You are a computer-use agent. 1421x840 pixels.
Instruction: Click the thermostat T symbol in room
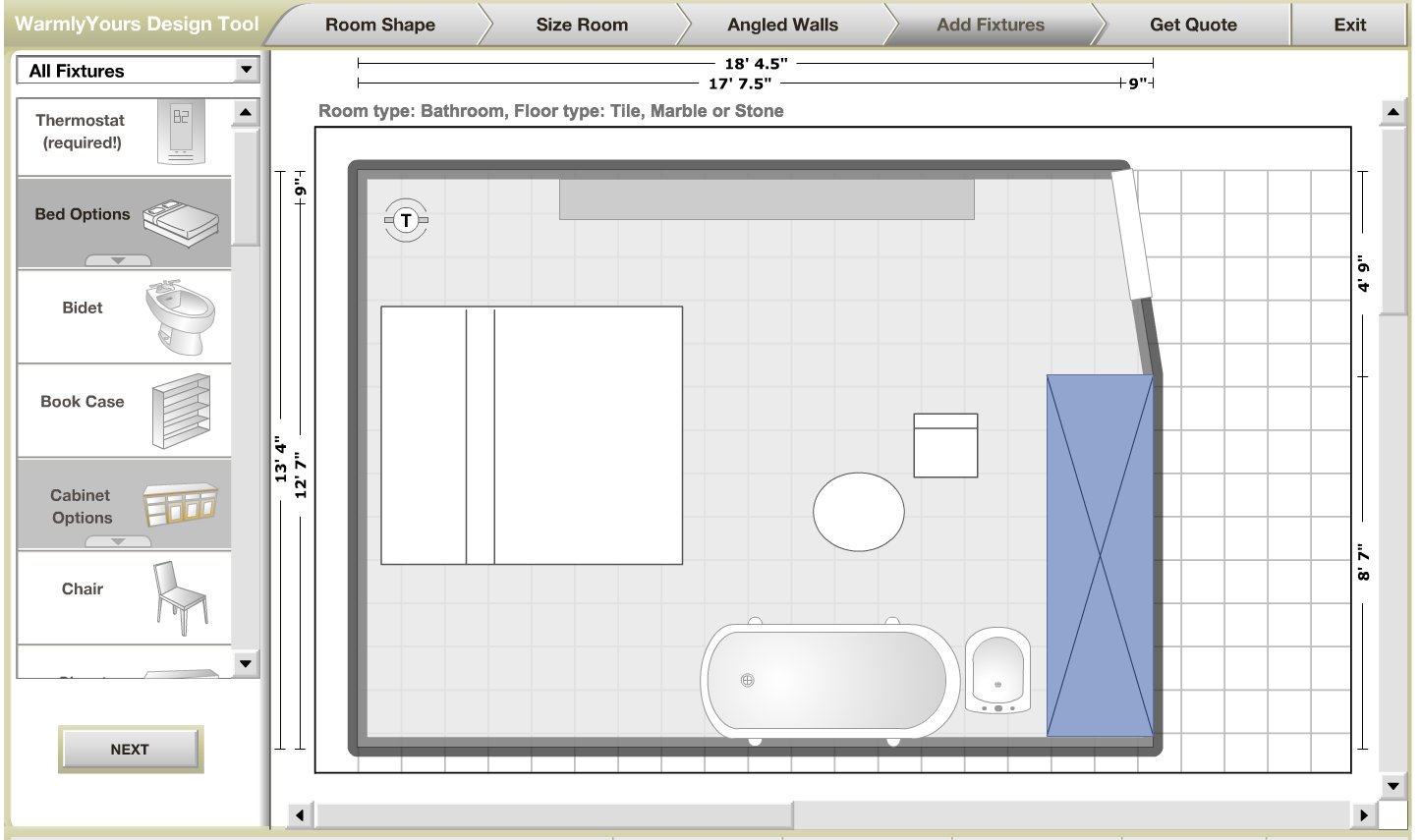pos(406,221)
